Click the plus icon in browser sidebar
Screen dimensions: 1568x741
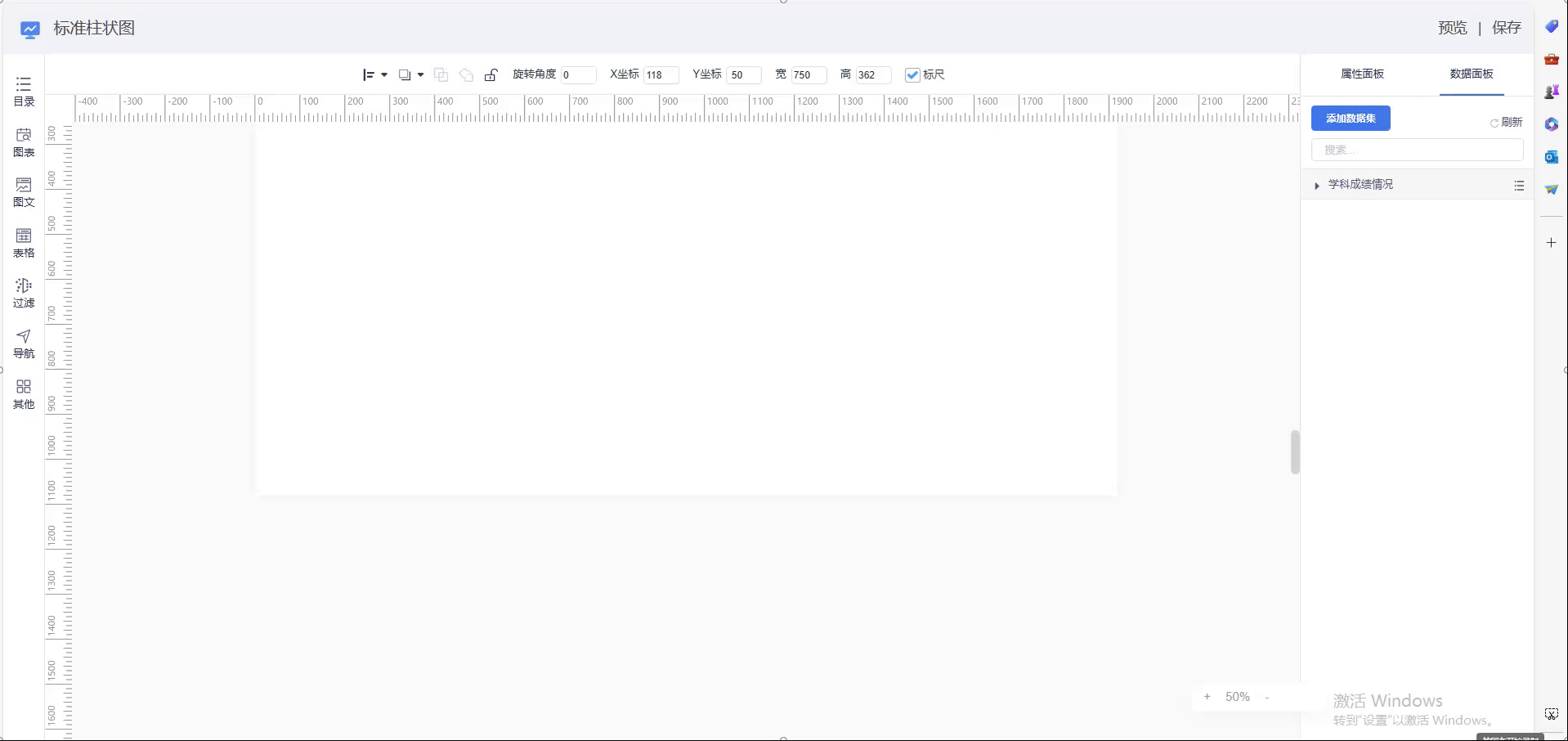1551,243
